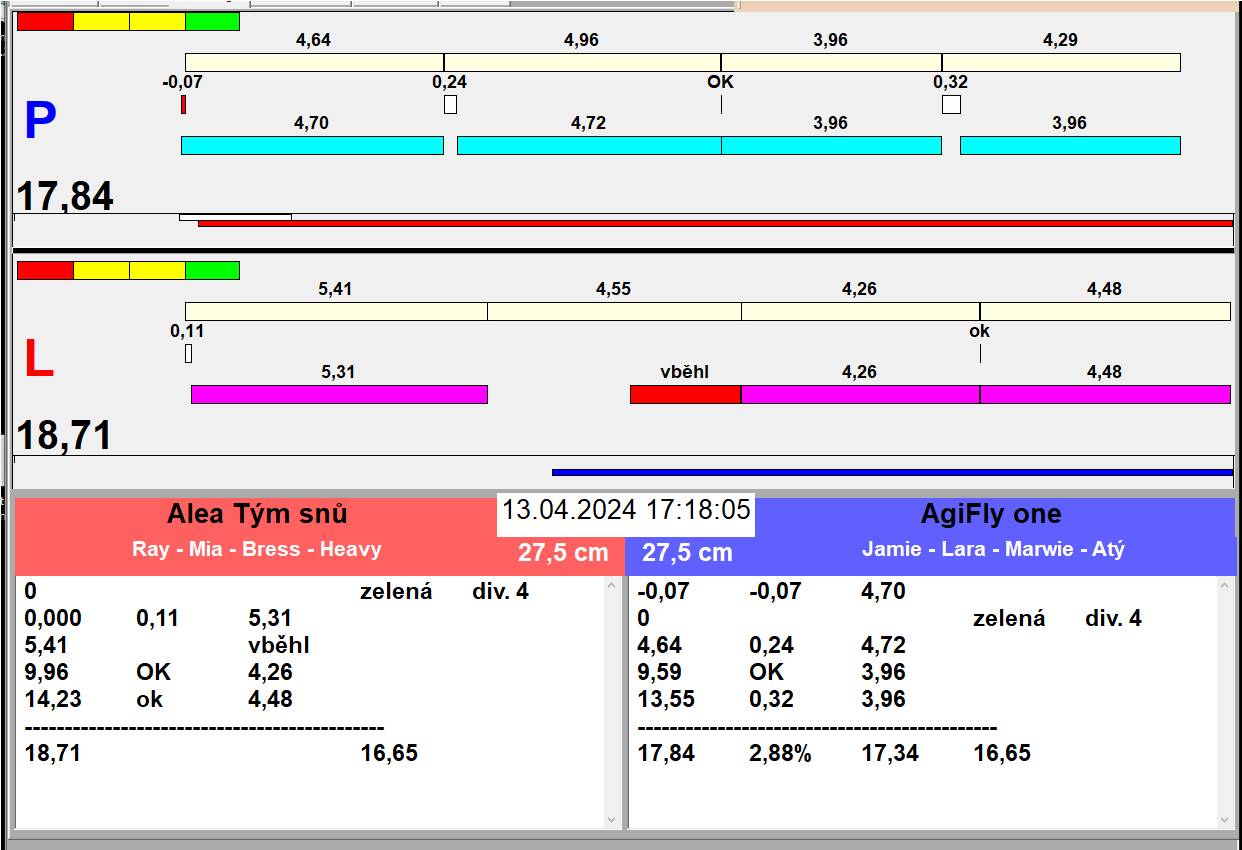Click the cyan 4,70 run bar
The height and width of the screenshot is (850, 1242).
pos(312,146)
